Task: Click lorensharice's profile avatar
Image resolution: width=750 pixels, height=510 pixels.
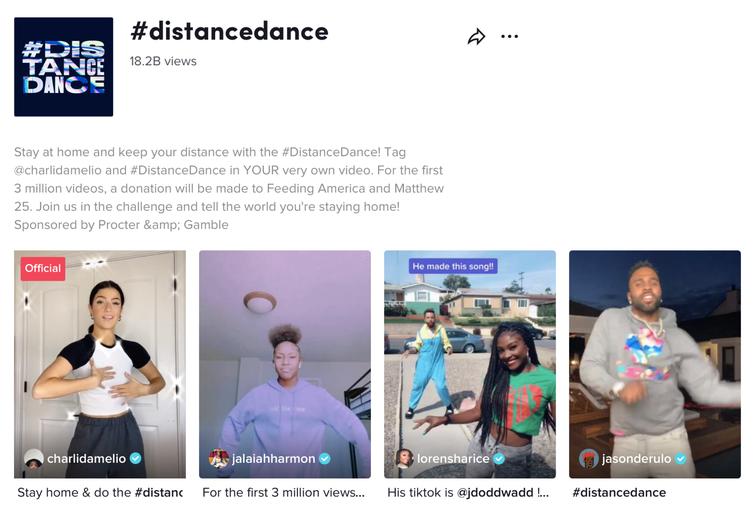Action: click(404, 458)
